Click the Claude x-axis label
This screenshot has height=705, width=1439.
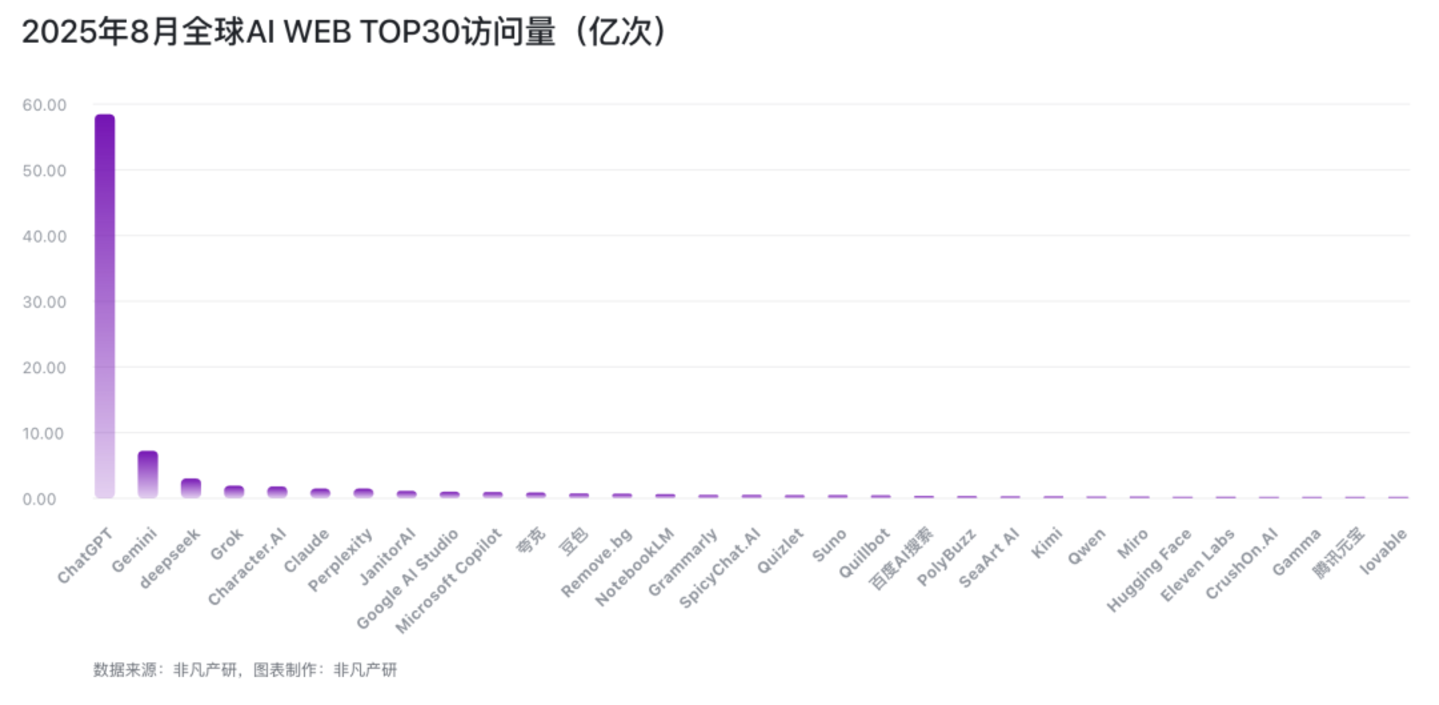click(307, 550)
